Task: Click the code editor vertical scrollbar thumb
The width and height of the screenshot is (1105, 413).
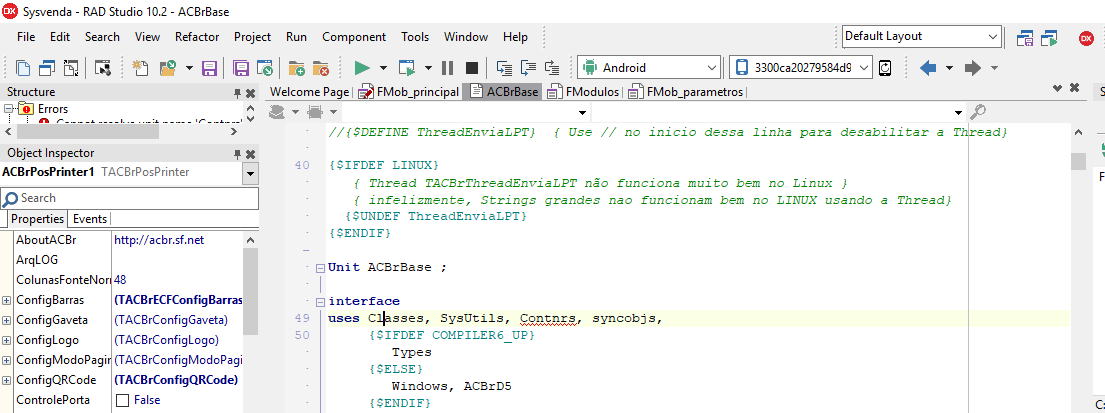Action: pos(1078,162)
